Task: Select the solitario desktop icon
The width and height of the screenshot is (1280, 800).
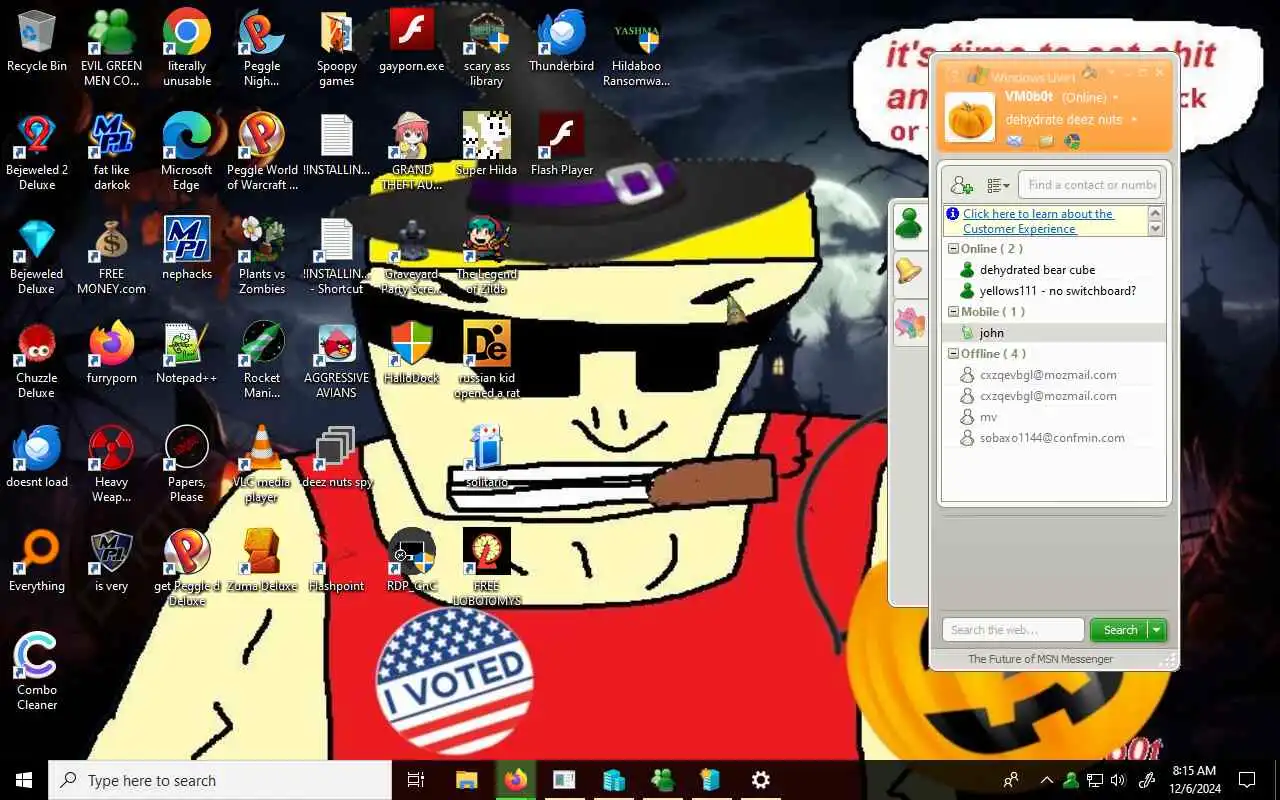Action: coord(487,456)
